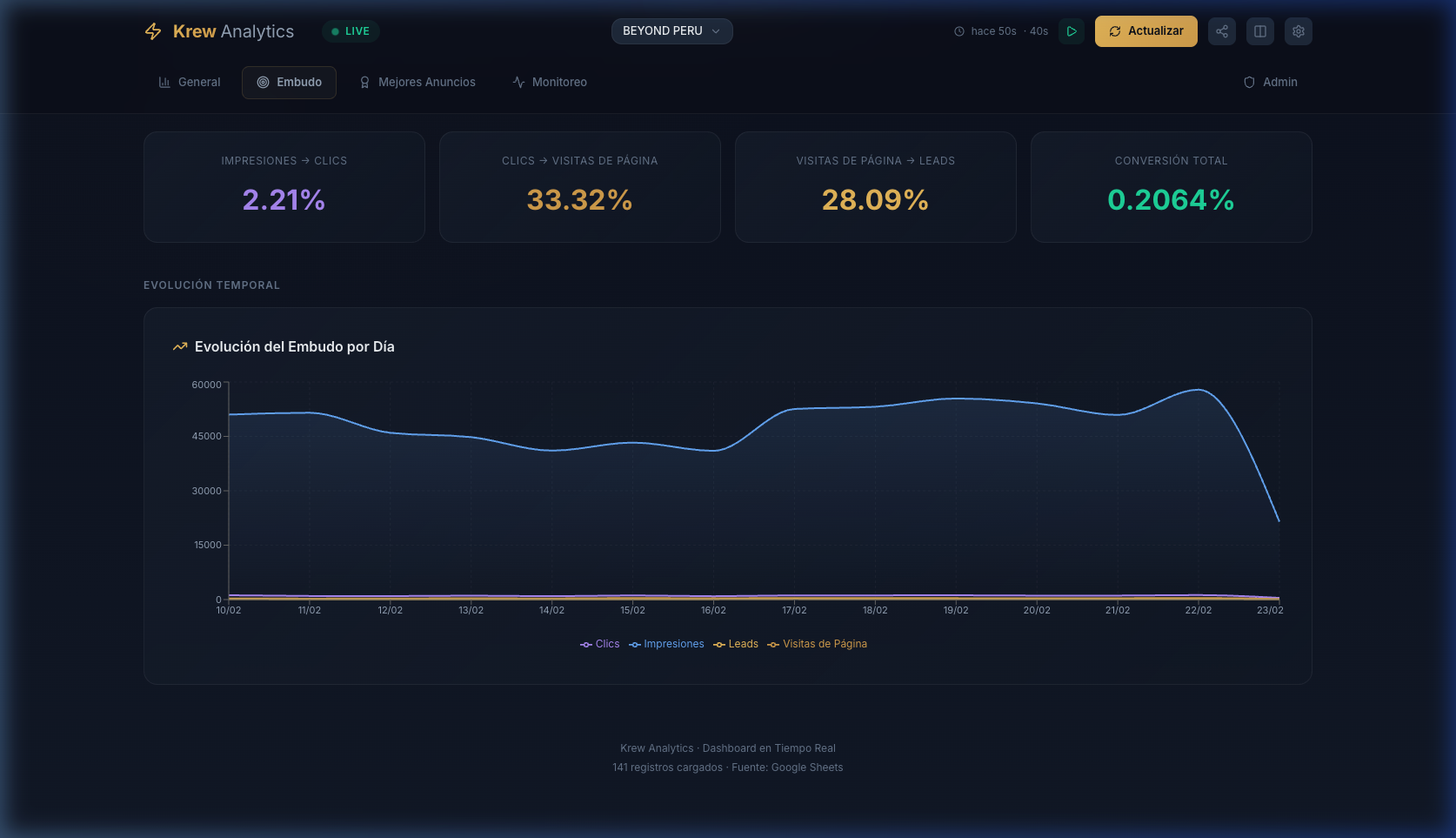Image resolution: width=1456 pixels, height=838 pixels.
Task: Click the split layout columns icon
Action: click(1259, 31)
